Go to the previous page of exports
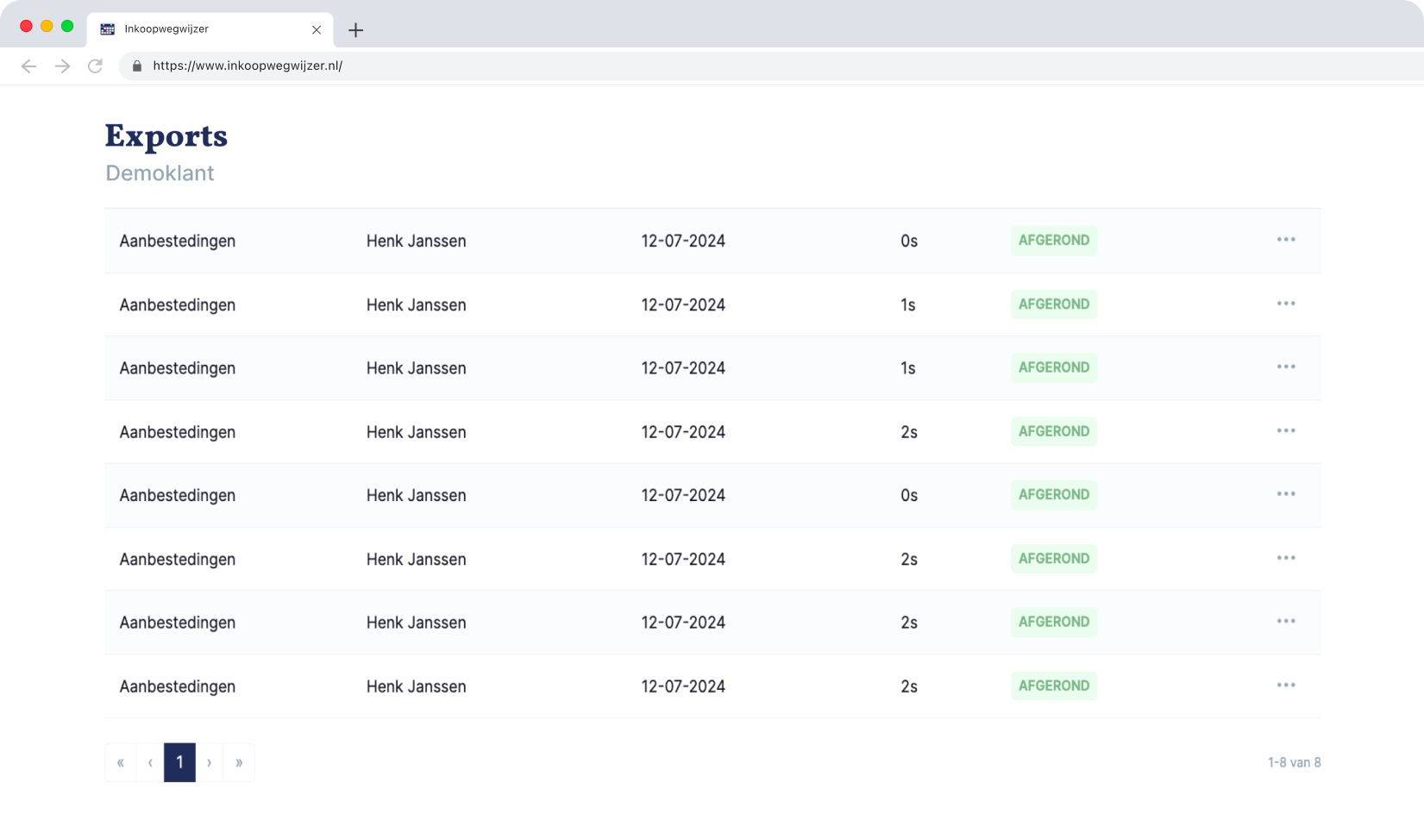 click(150, 762)
